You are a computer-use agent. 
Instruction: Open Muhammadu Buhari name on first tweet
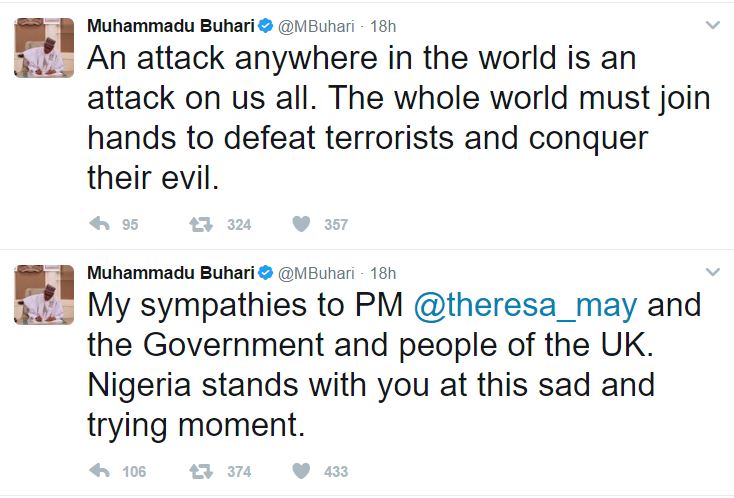coord(170,24)
